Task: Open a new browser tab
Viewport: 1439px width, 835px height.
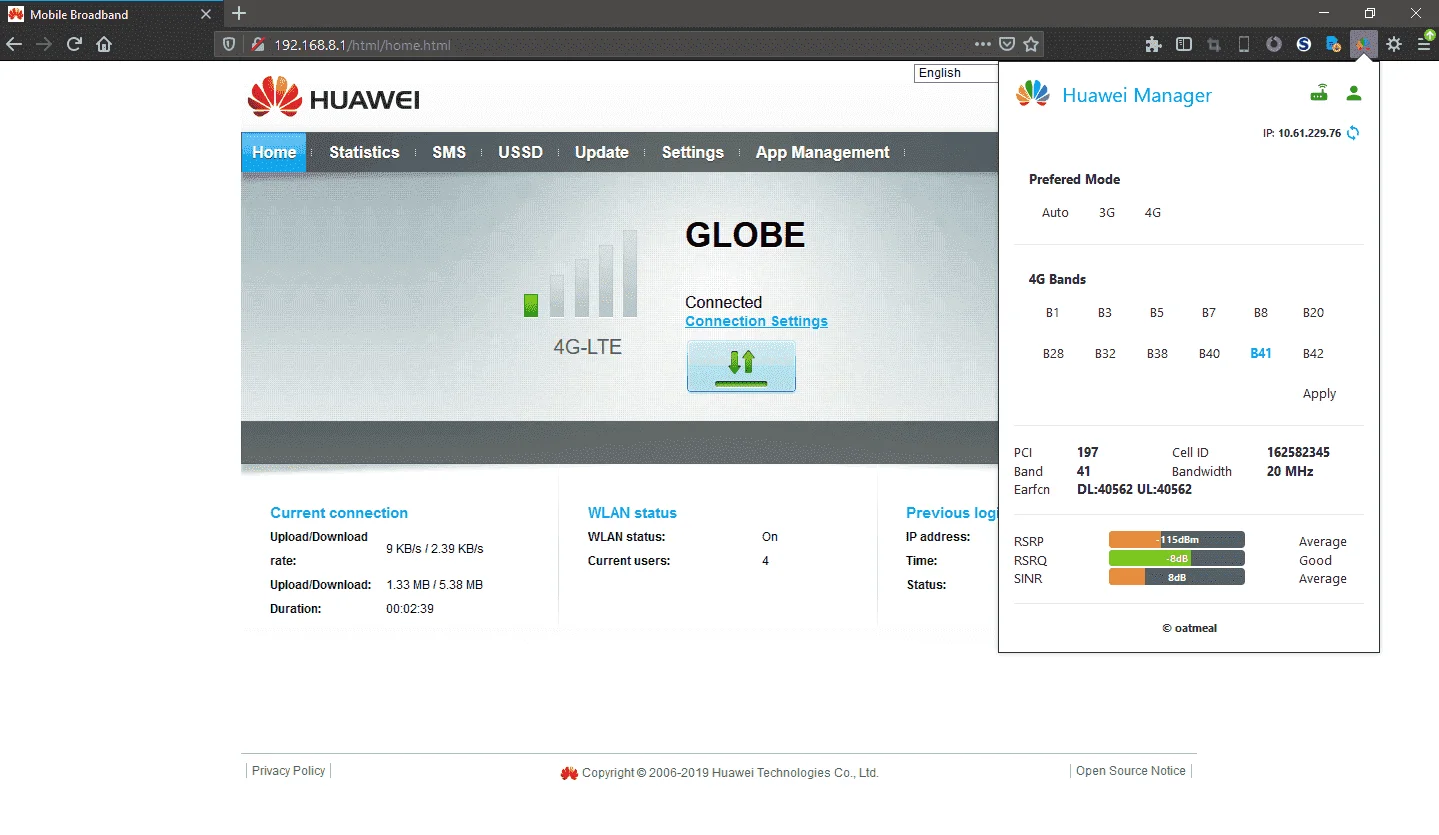Action: 238,14
